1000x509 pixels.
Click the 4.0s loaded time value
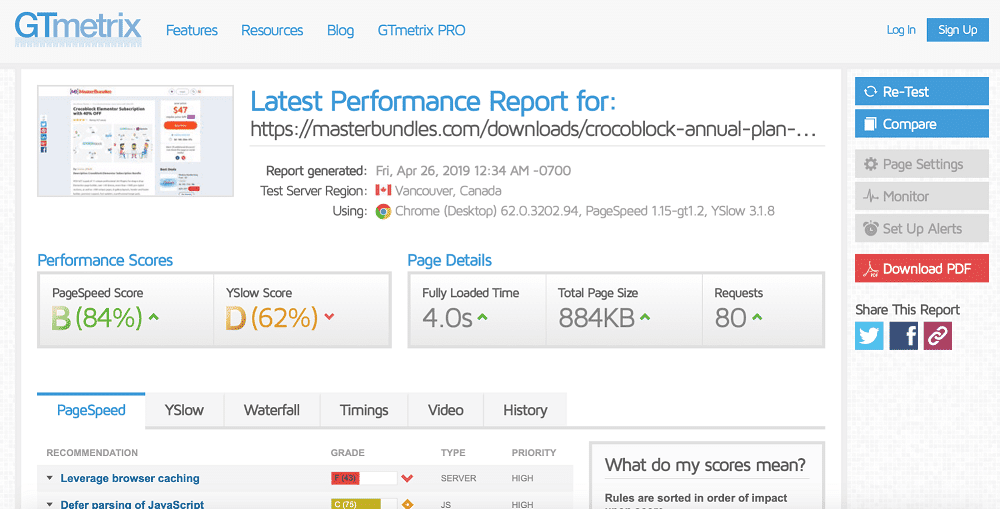tap(447, 319)
